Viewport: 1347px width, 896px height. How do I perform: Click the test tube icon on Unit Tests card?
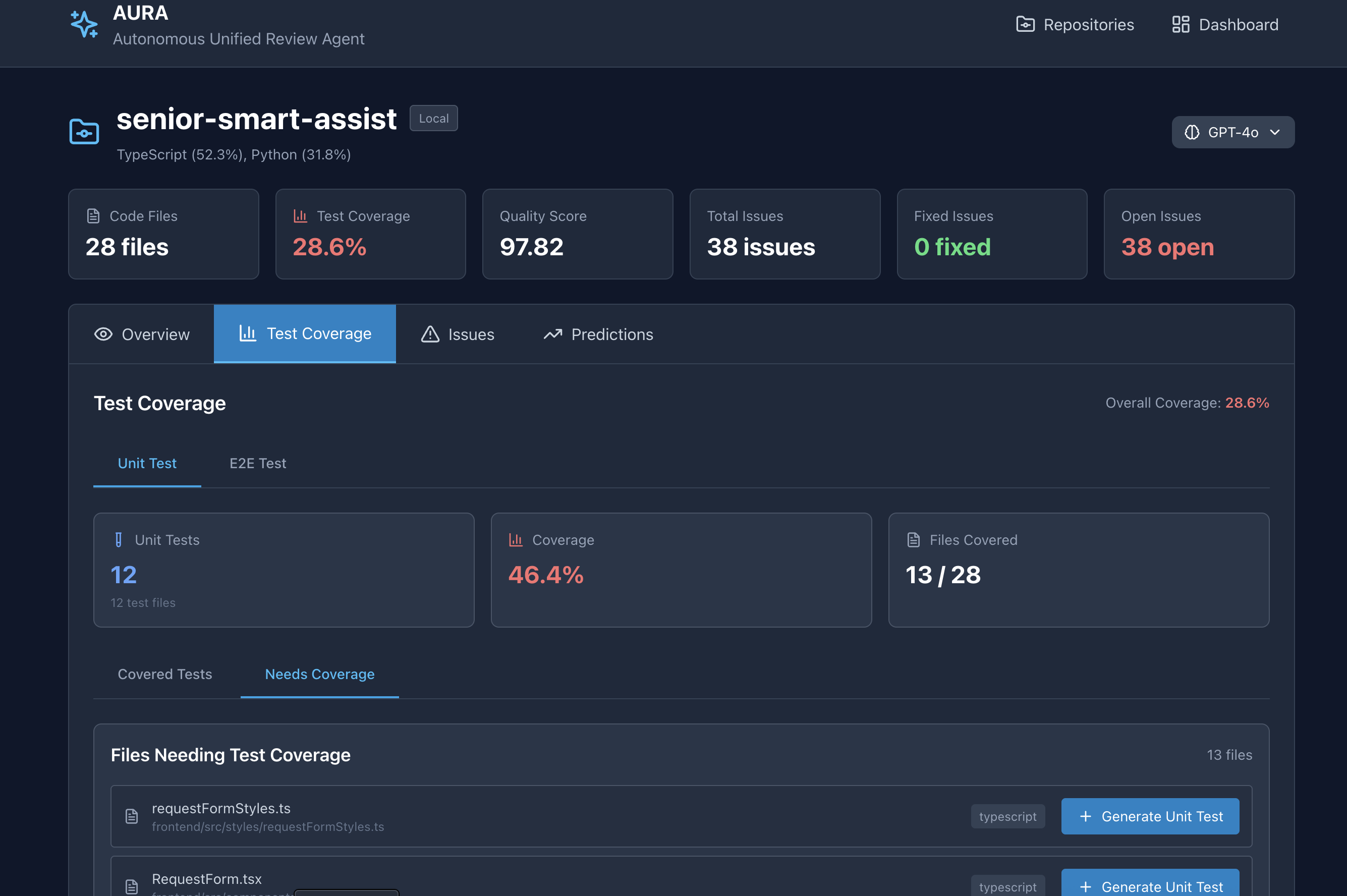[118, 540]
